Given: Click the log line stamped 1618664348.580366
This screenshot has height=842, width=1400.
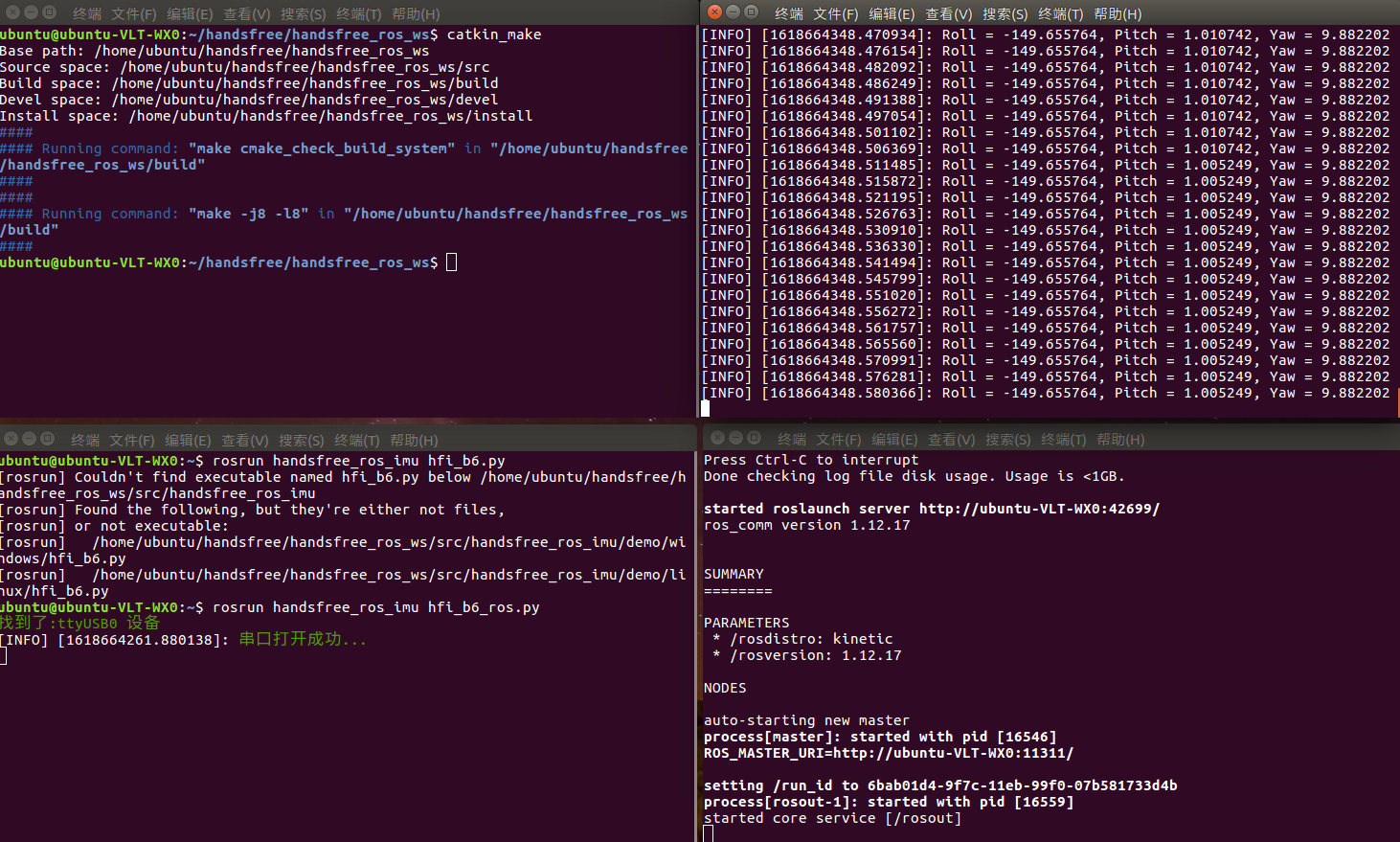Looking at the screenshot, I should tap(1046, 393).
